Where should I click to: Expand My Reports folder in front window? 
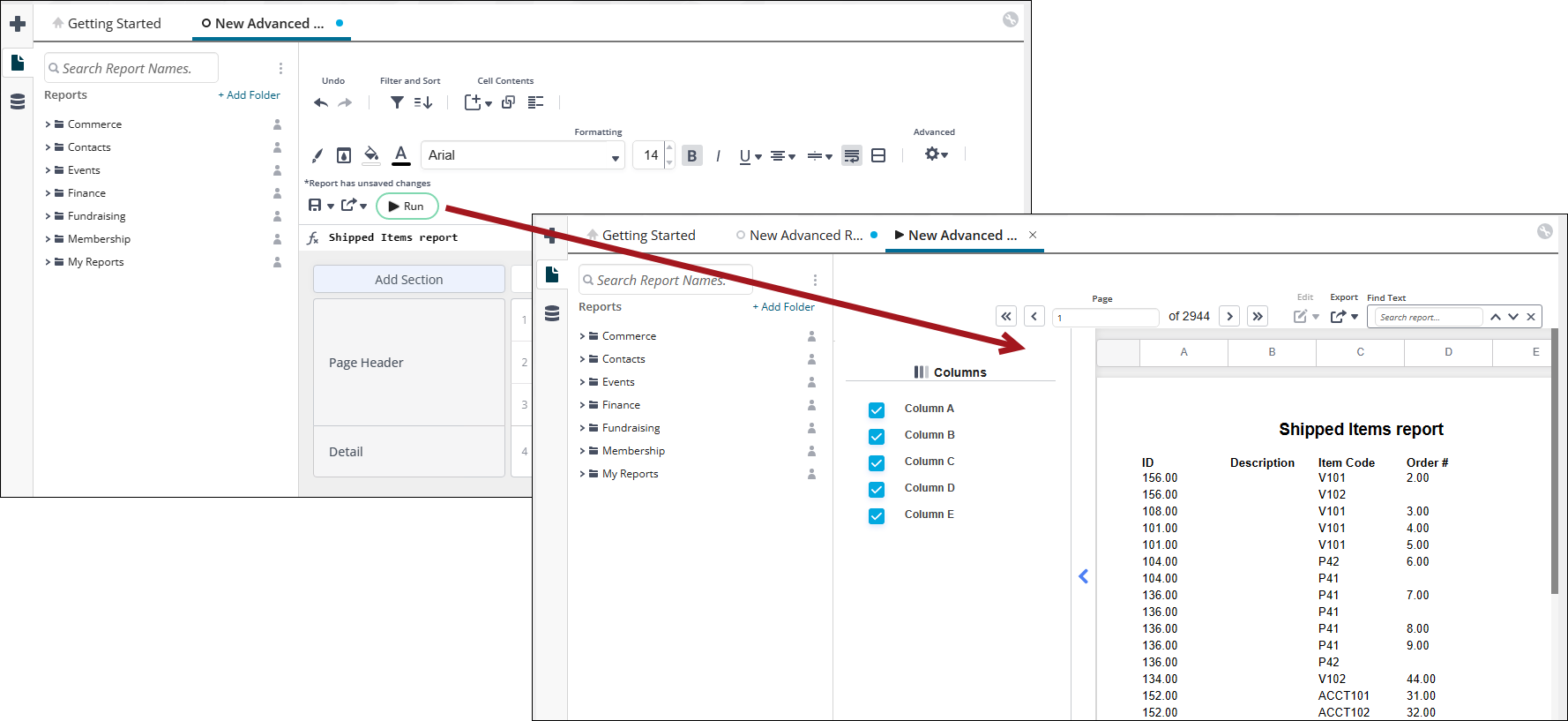(x=582, y=474)
